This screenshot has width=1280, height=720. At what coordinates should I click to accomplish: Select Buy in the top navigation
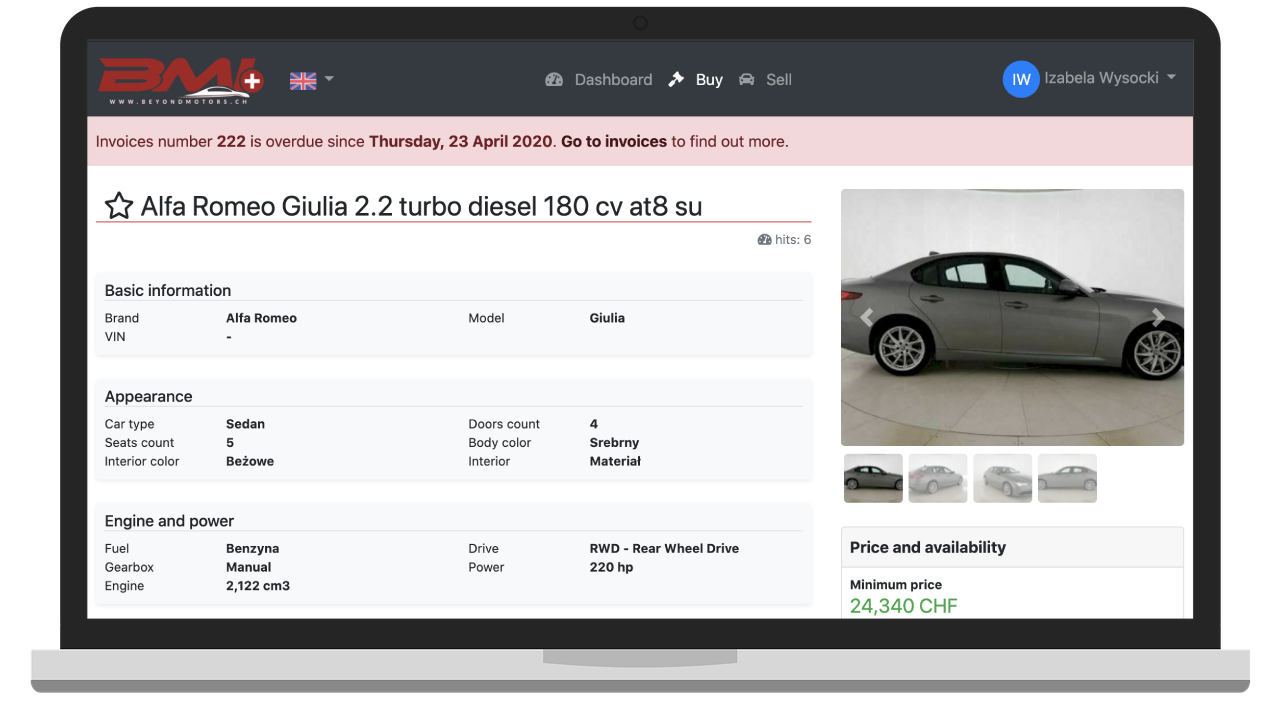click(708, 79)
